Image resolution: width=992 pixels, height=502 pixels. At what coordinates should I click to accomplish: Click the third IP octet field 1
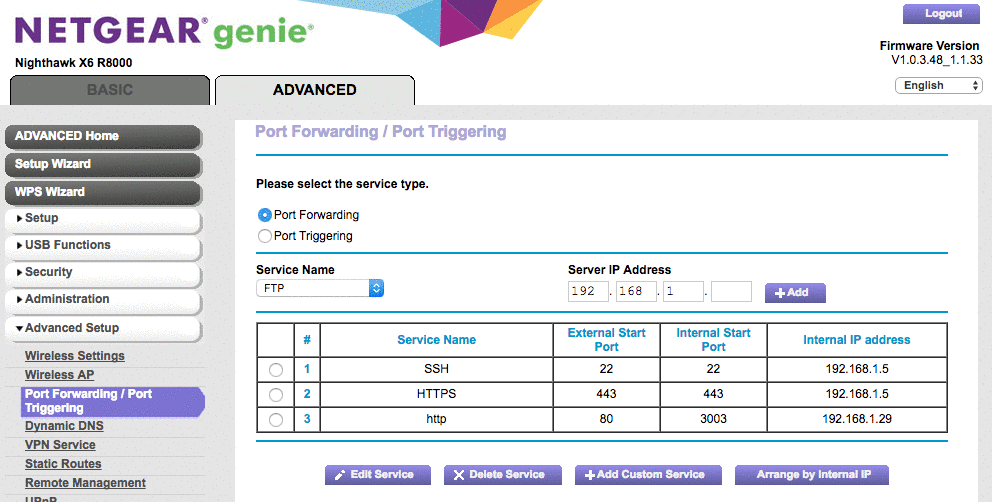point(683,291)
